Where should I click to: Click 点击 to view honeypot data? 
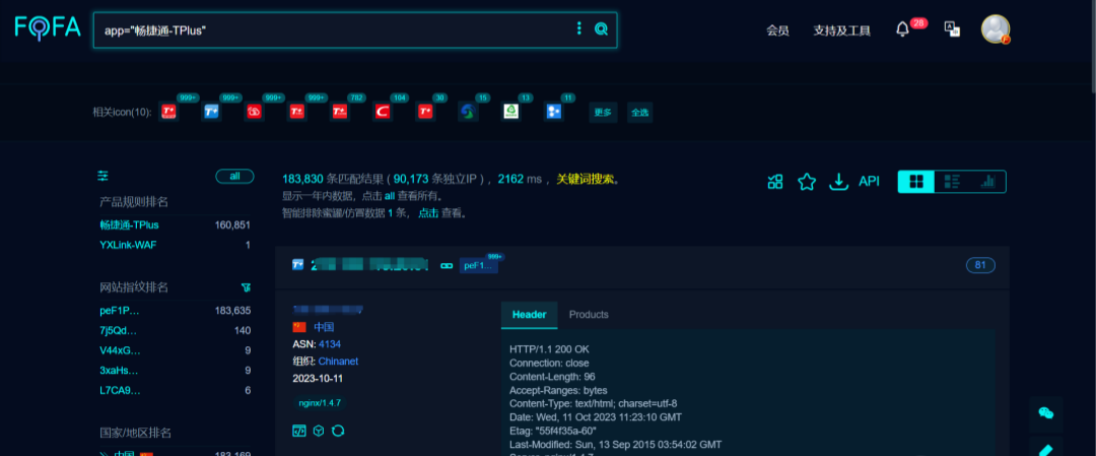(428, 213)
